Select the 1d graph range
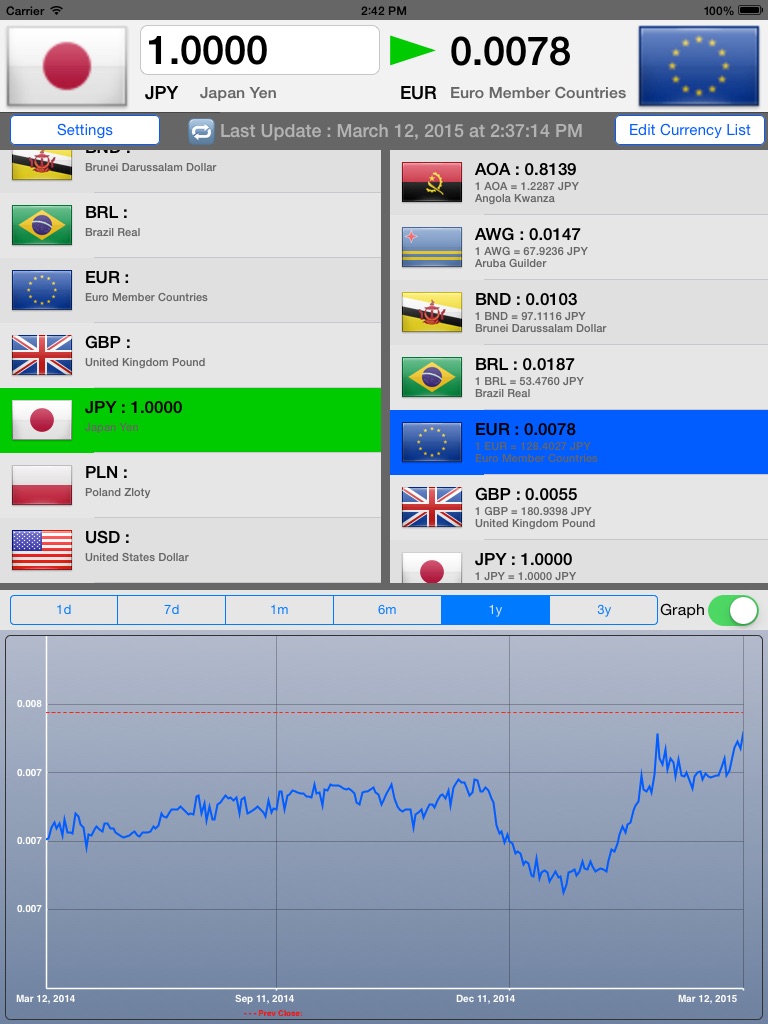The width and height of the screenshot is (768, 1024). 64,610
